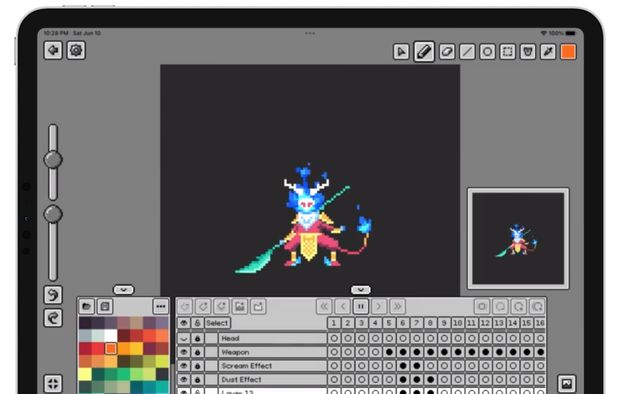Toggle lock on the Head layer
618x394 pixels.
coord(197,338)
